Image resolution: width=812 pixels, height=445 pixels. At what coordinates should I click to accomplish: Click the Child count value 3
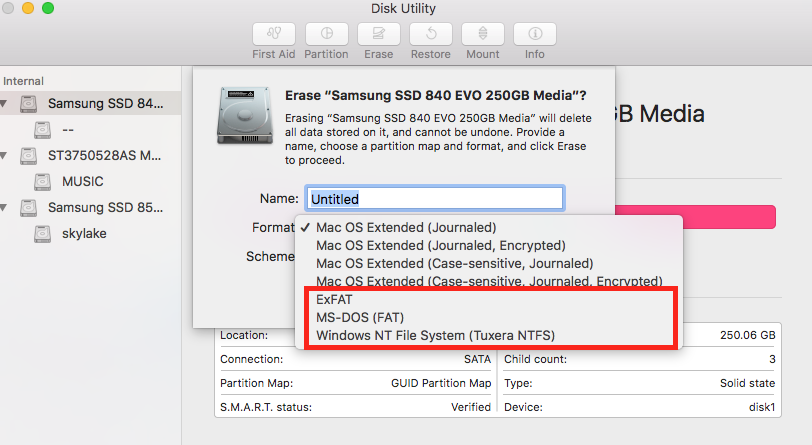[x=772, y=359]
